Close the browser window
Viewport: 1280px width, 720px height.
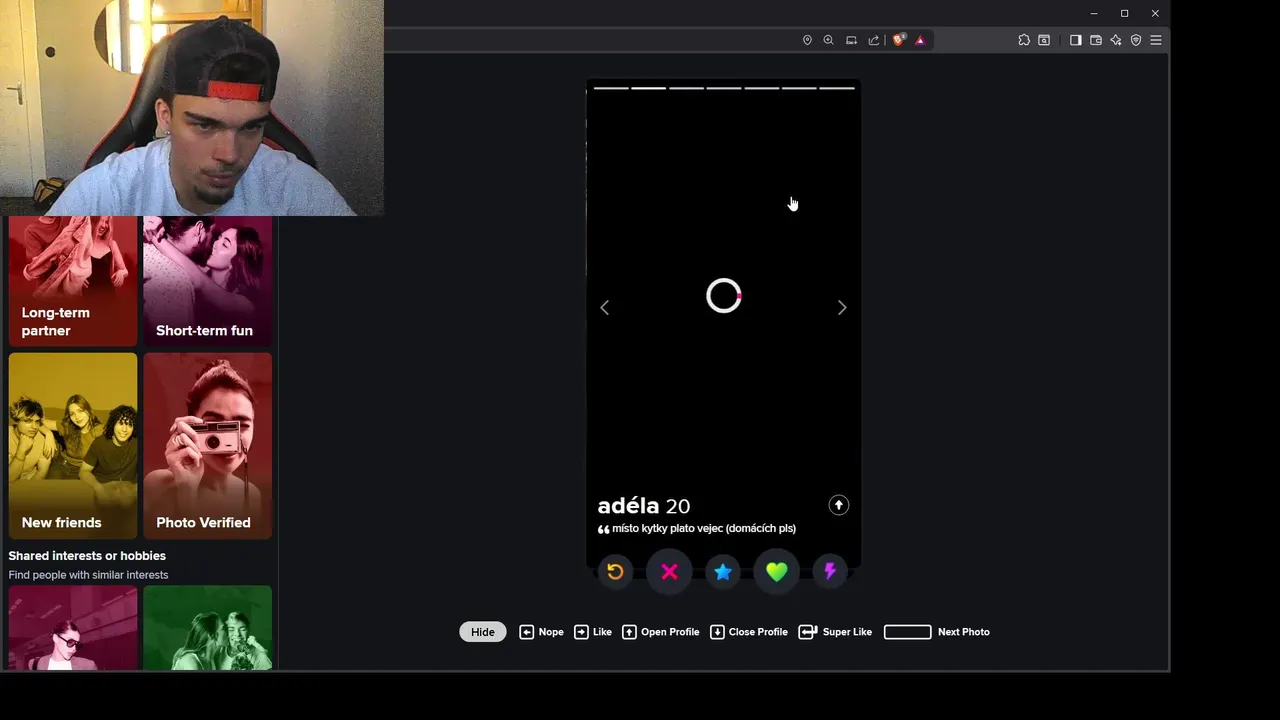point(1155,13)
